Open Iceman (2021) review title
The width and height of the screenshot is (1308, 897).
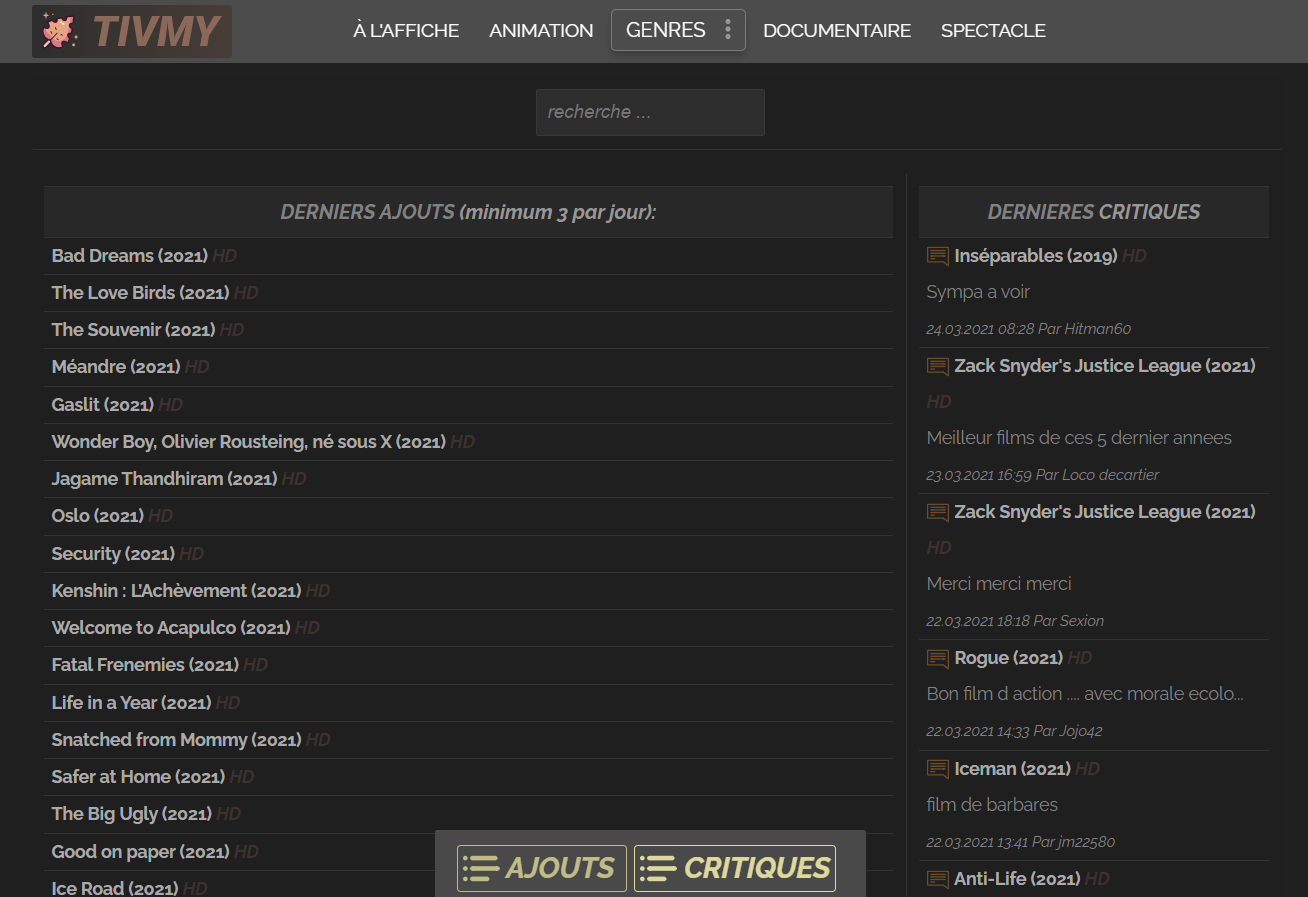click(1013, 769)
